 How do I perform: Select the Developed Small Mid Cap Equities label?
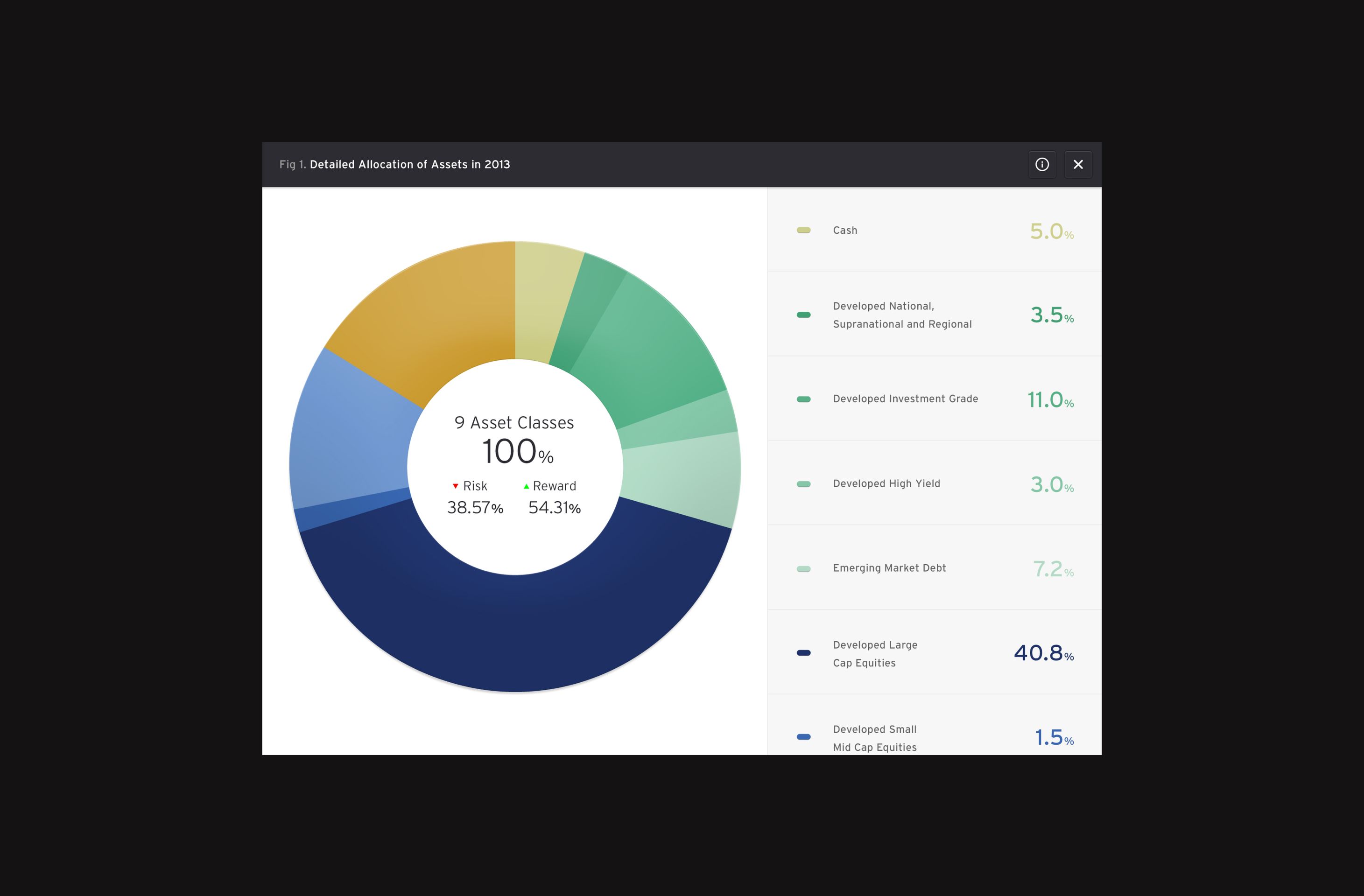pos(875,738)
